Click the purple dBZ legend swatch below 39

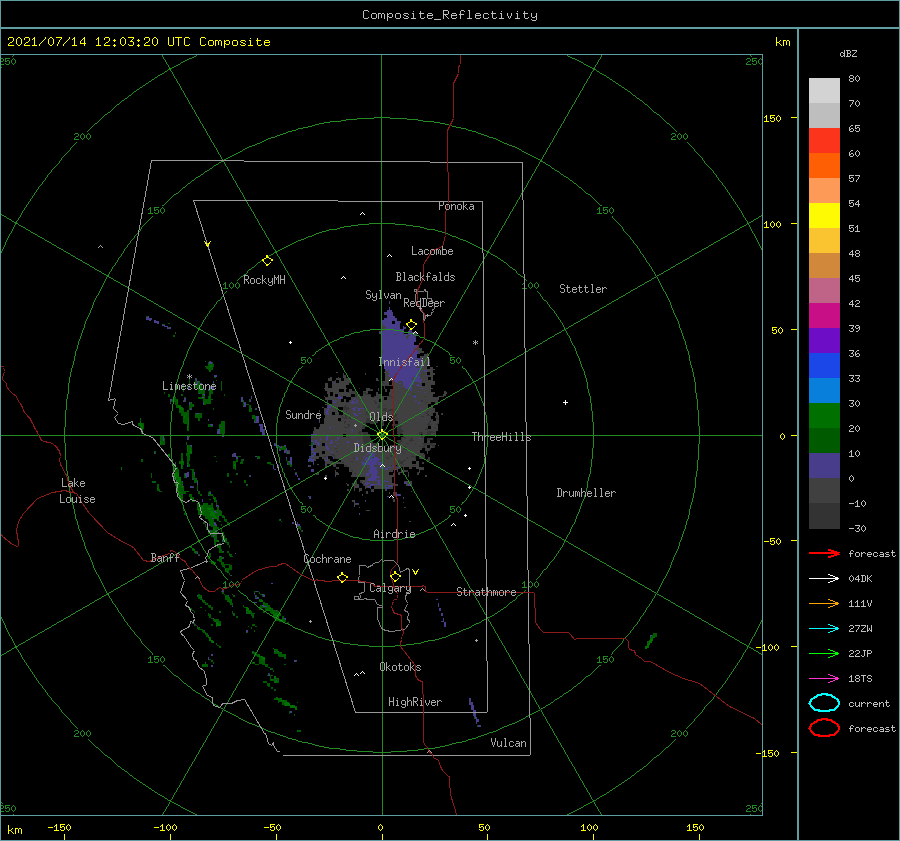tap(824, 341)
